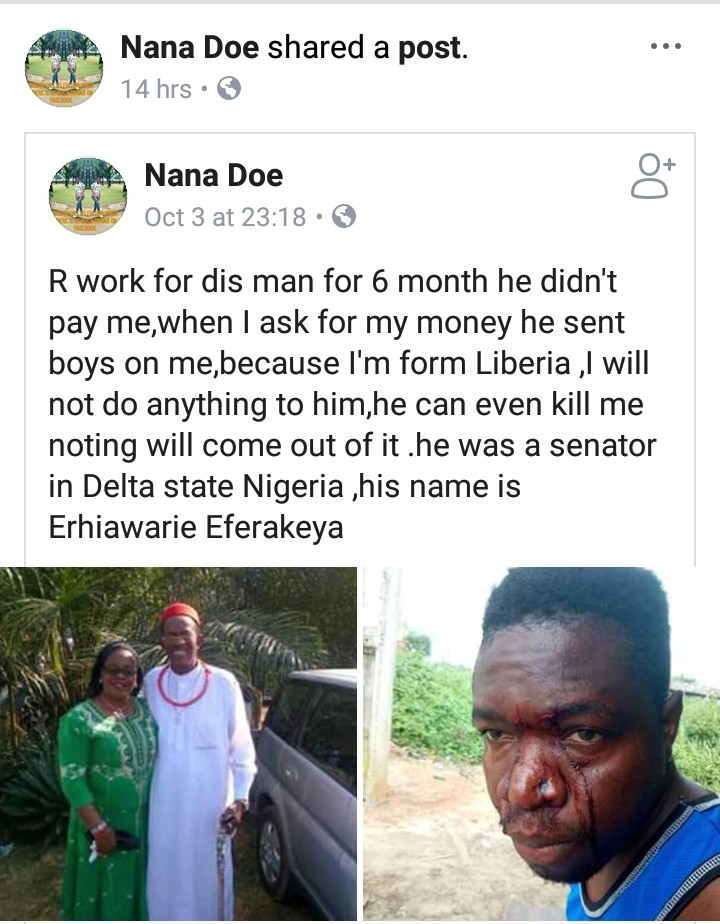The image size is (720, 924).
Task: Tap the add friend icon
Action: 653,177
